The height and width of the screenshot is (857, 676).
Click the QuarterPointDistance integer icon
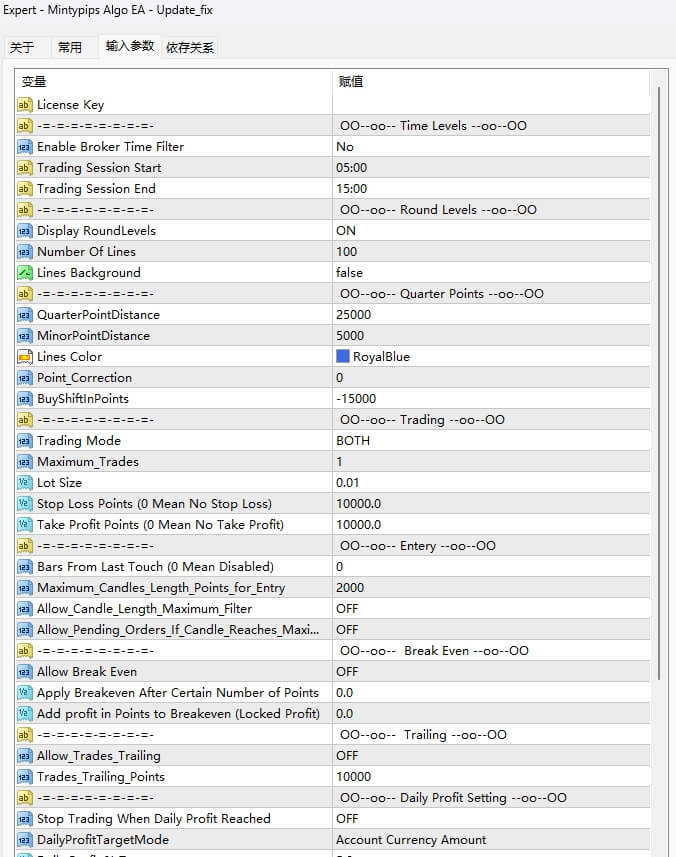25,315
